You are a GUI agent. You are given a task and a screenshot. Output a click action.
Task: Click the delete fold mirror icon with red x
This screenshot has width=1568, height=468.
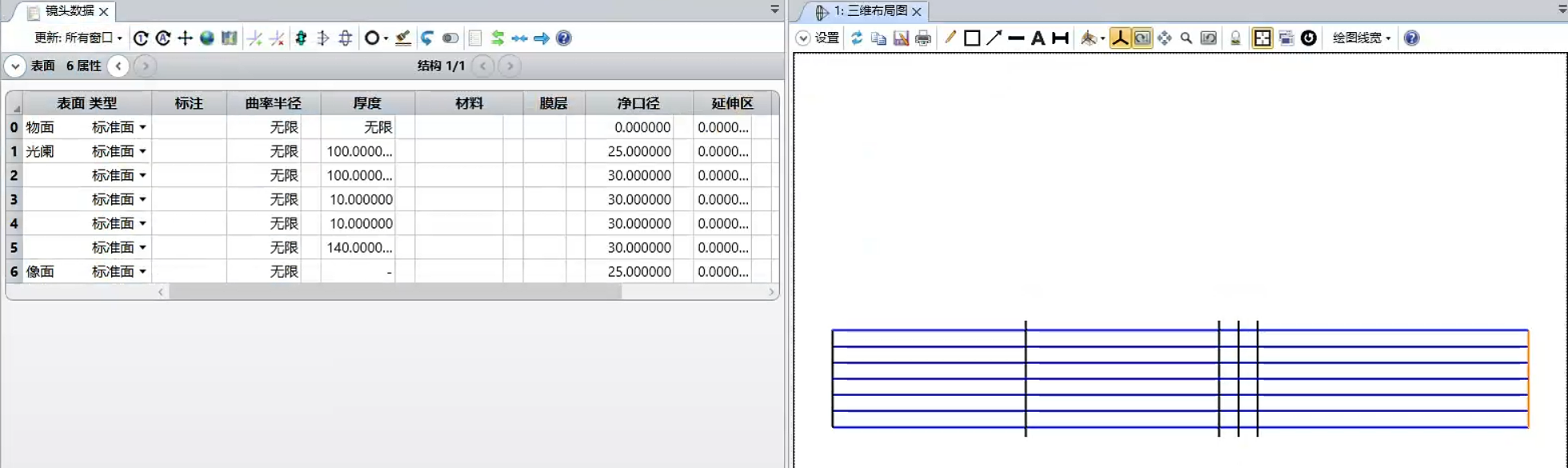[277, 38]
